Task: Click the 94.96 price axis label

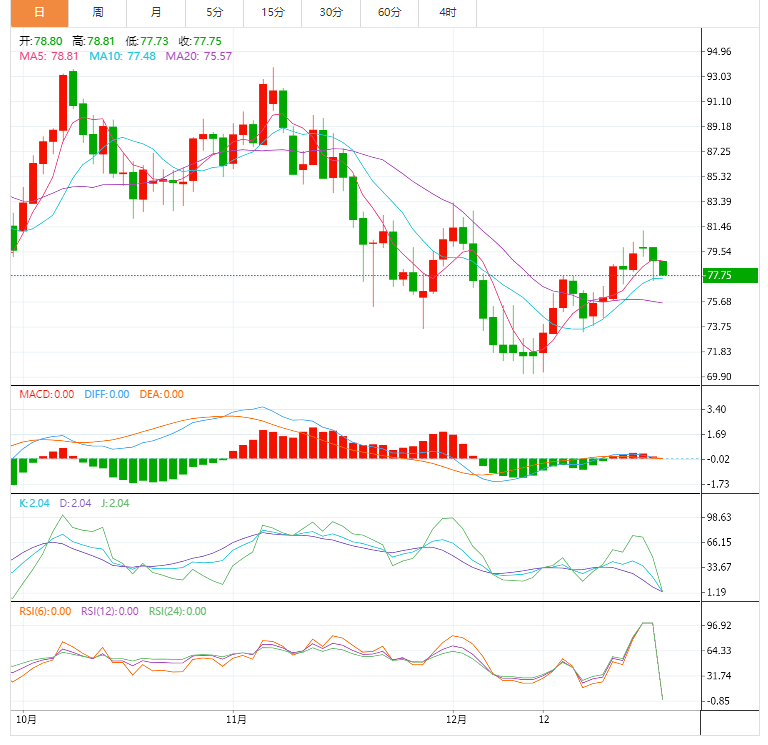Action: [719, 51]
